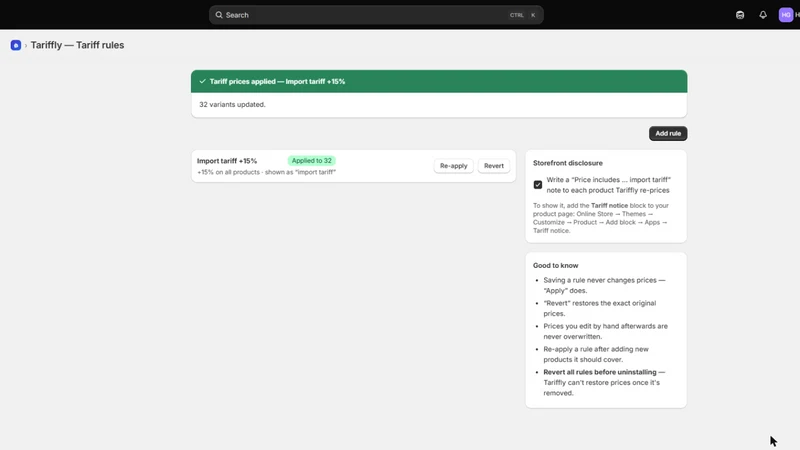Click "Saving a rule never changes prices" bullet
The image size is (800, 450).
click(x=605, y=285)
